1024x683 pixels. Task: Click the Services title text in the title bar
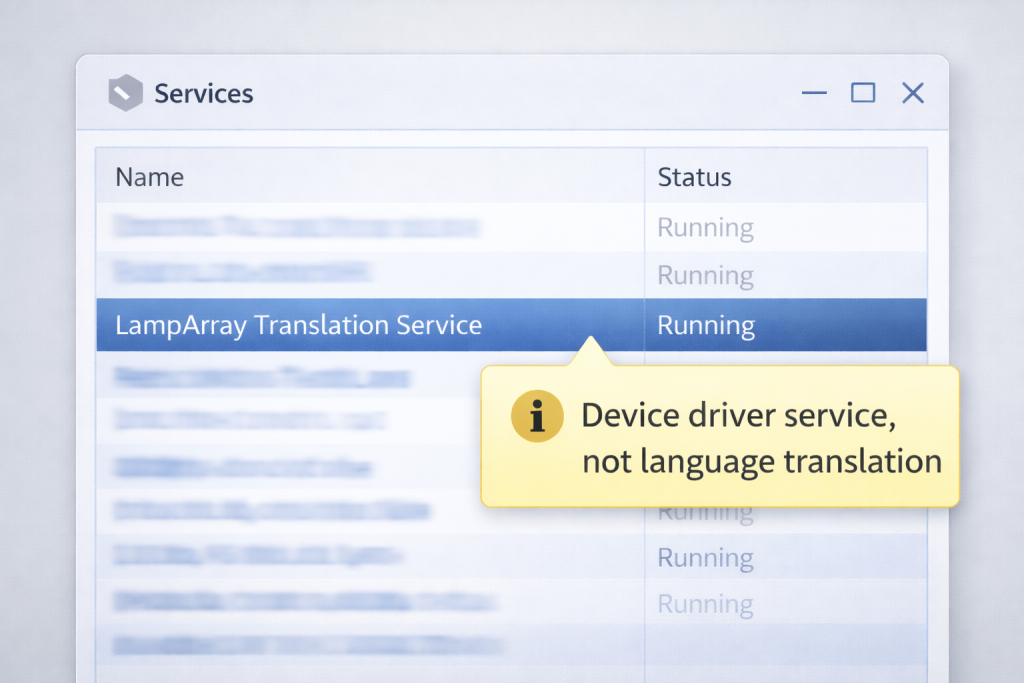[x=203, y=93]
